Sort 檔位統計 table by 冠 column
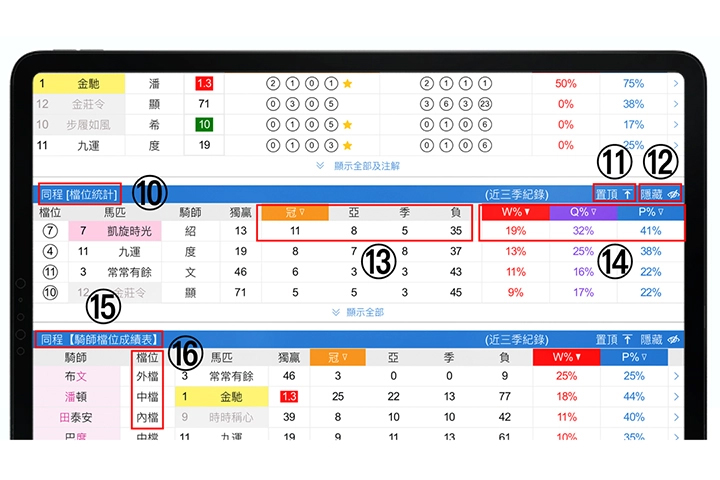 tap(295, 212)
